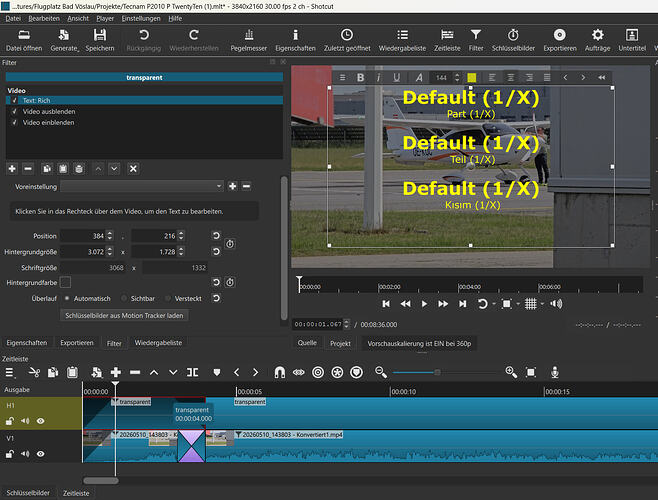This screenshot has height=500, width=658.
Task: Switch to the Wiedergabeliste tab
Action: (x=158, y=343)
